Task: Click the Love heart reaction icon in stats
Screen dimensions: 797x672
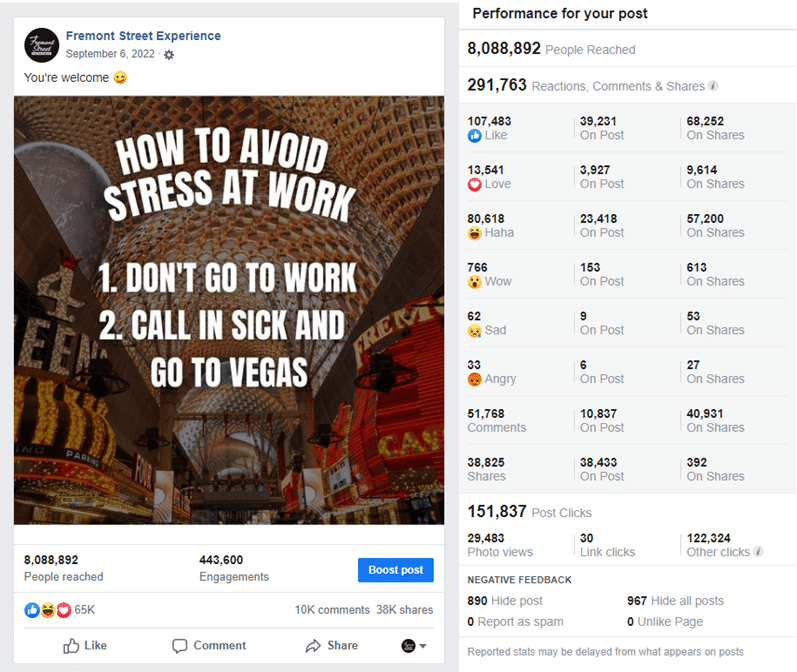Action: (475, 185)
